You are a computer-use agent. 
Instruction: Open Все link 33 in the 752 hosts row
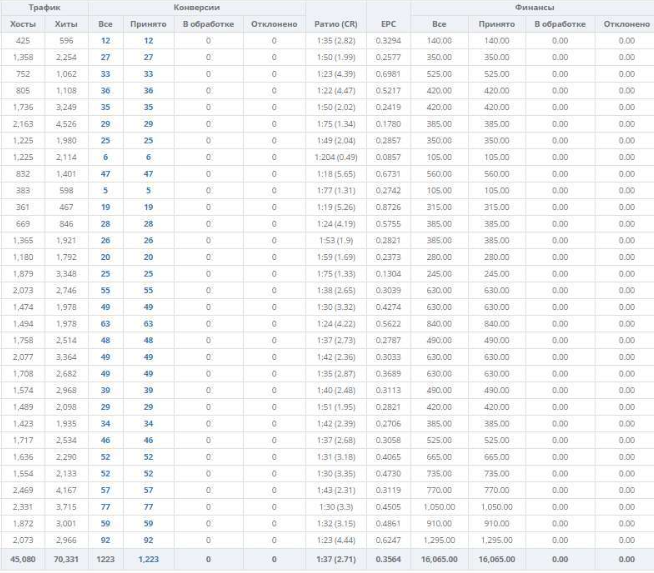(x=106, y=74)
